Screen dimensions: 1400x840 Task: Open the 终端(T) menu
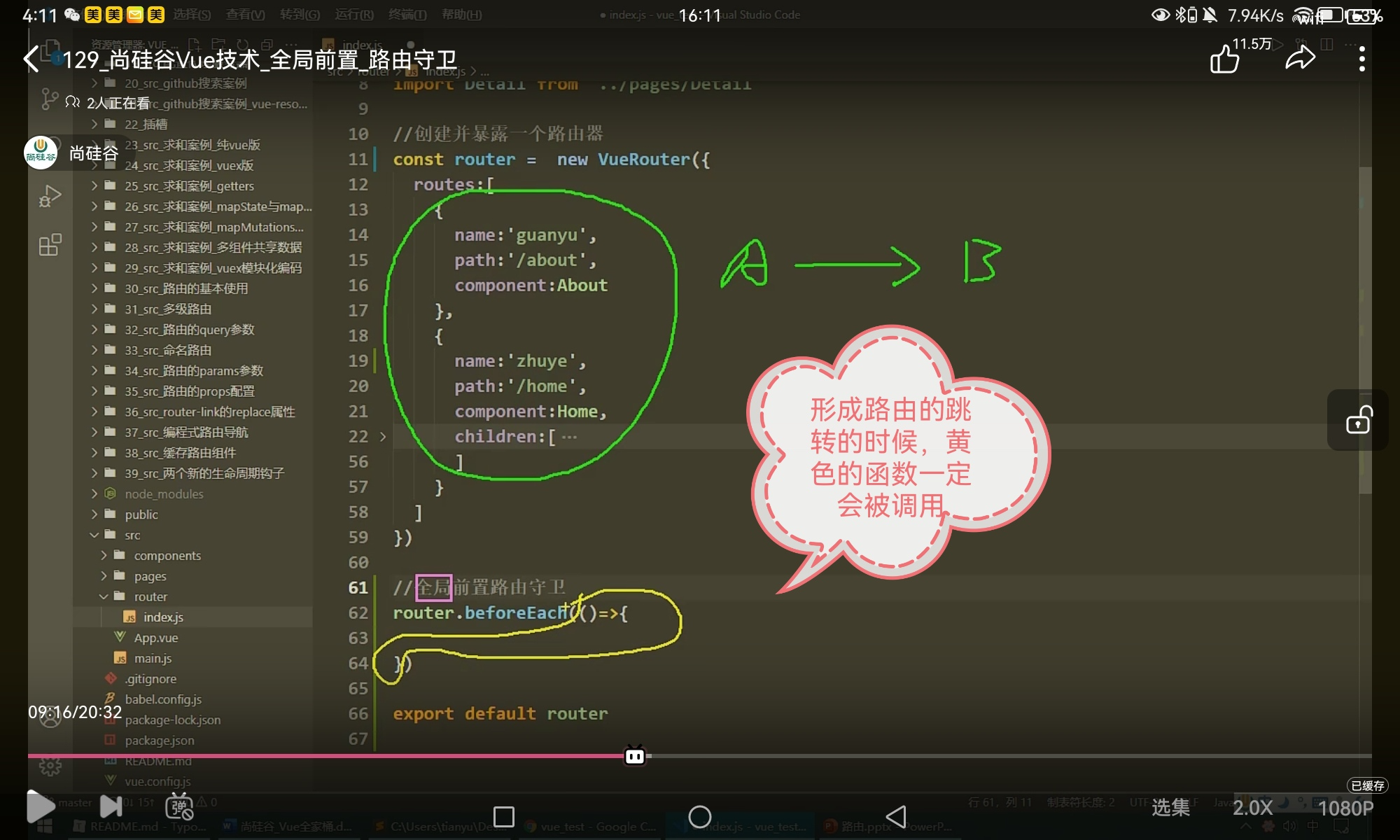tap(407, 15)
